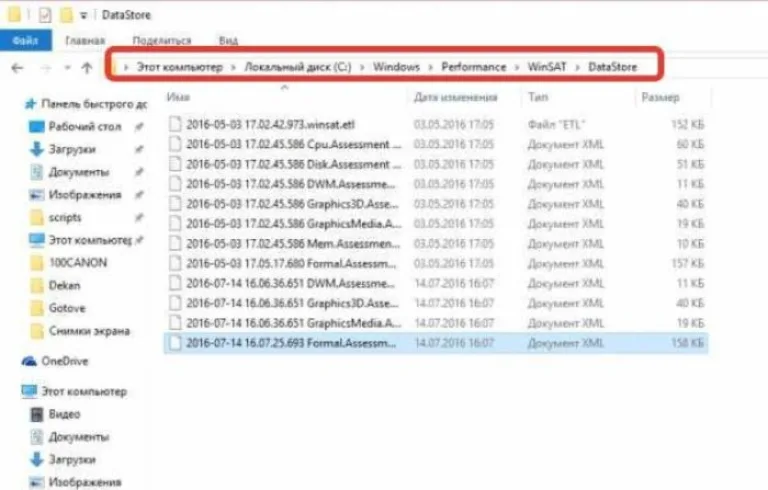Sort by the Имя column header
The width and height of the screenshot is (768, 490).
pos(178,97)
